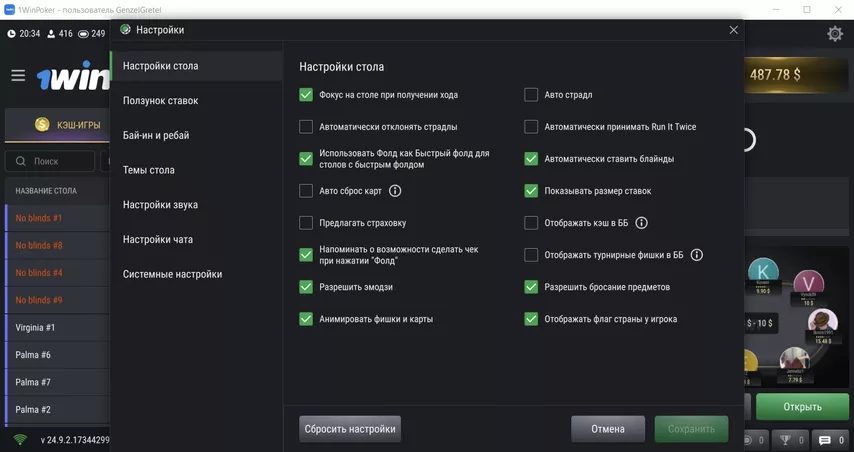Uncheck Разрешить эмодзи option
This screenshot has height=452, width=854.
(306, 287)
